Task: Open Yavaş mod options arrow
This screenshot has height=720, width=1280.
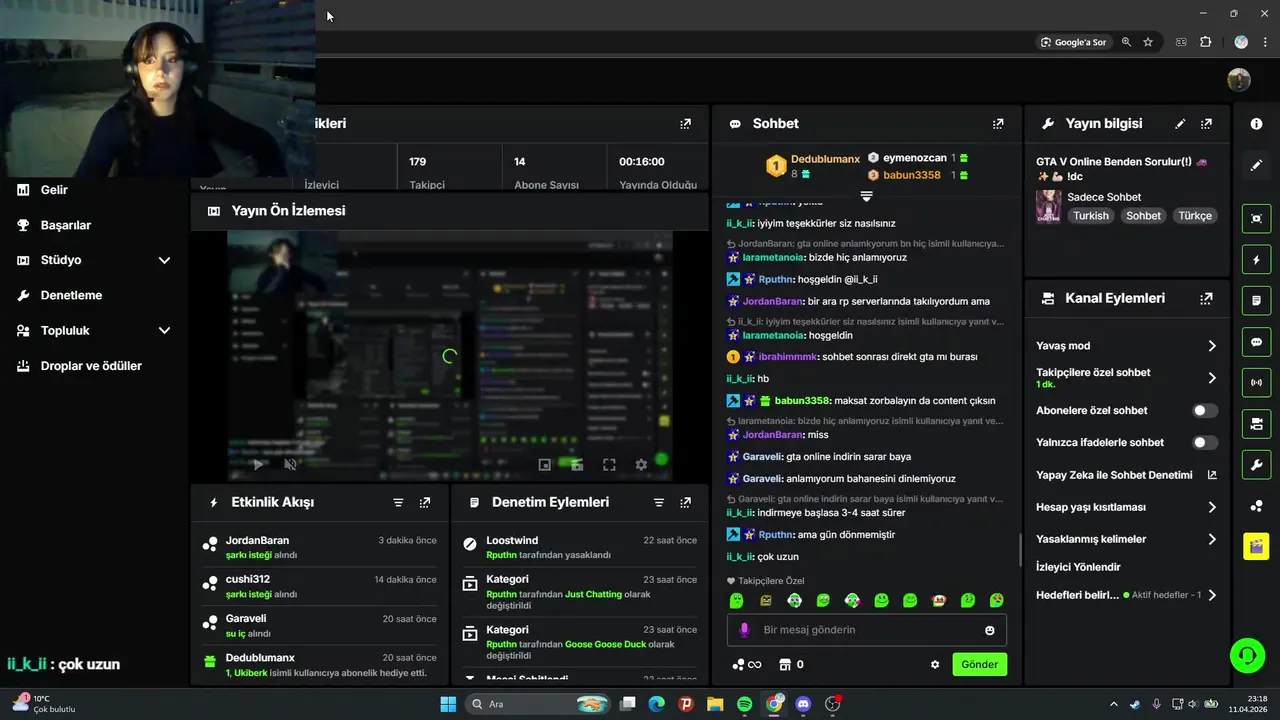Action: click(x=1211, y=346)
